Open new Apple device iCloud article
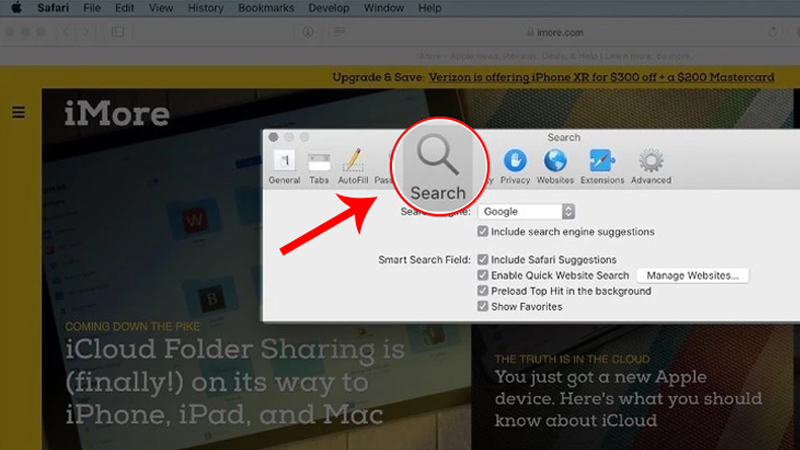 (629, 398)
